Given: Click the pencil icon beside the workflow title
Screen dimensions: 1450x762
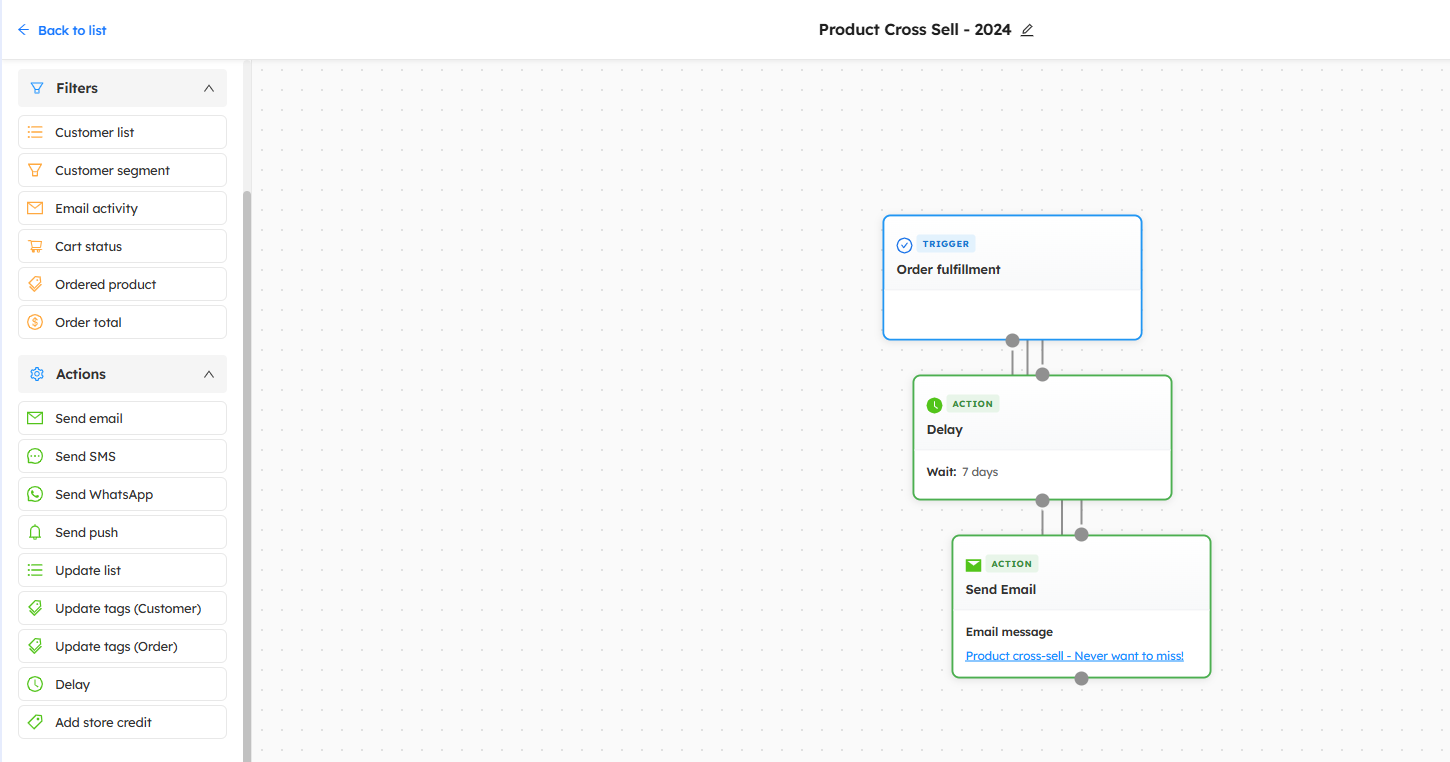Looking at the screenshot, I should tap(1027, 30).
